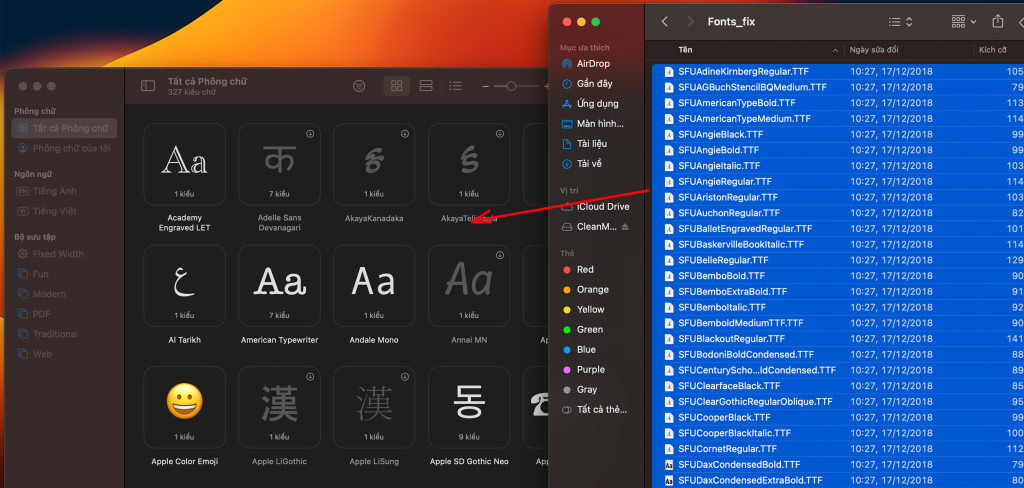Click download icon on AkayaKanadaka

(404, 133)
